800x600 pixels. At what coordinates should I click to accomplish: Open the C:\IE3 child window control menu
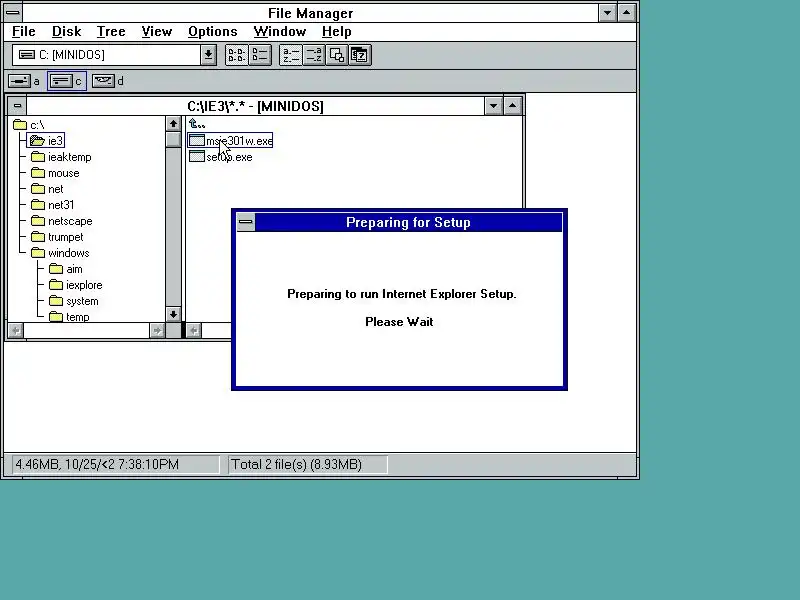click(x=17, y=106)
